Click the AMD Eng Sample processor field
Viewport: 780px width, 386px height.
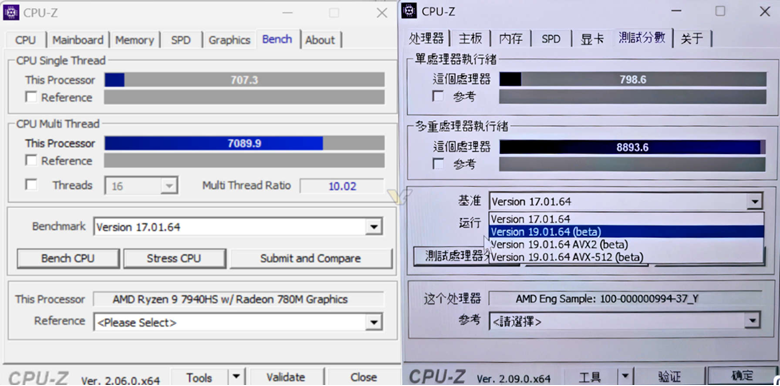625,298
